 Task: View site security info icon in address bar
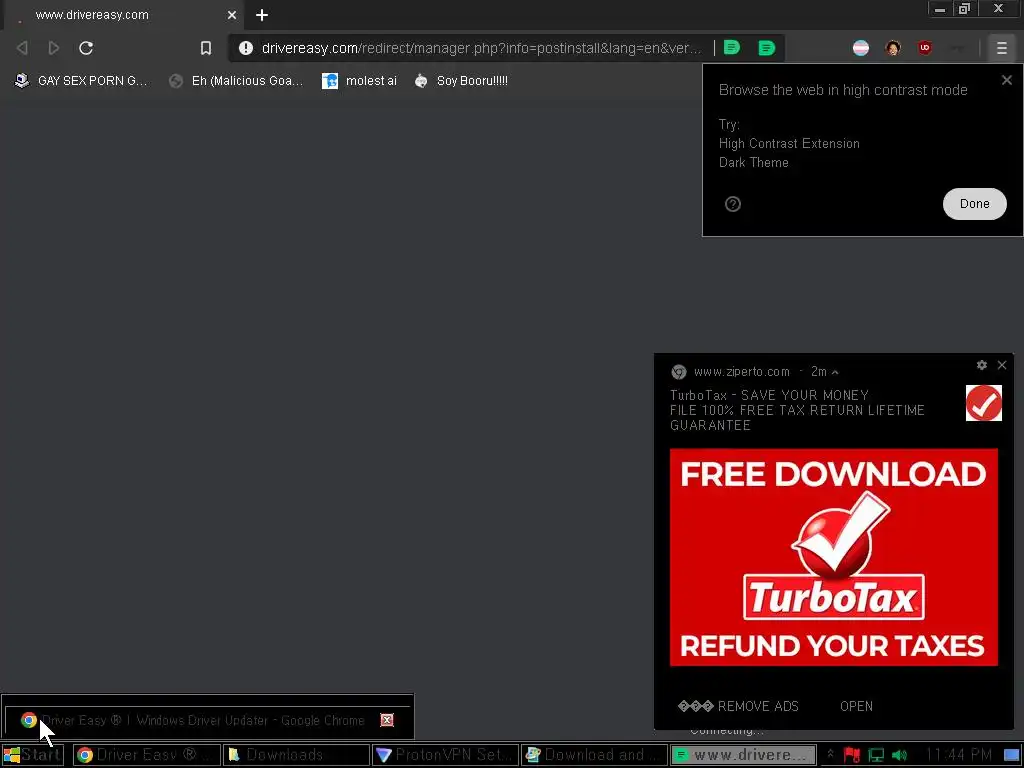(x=246, y=48)
